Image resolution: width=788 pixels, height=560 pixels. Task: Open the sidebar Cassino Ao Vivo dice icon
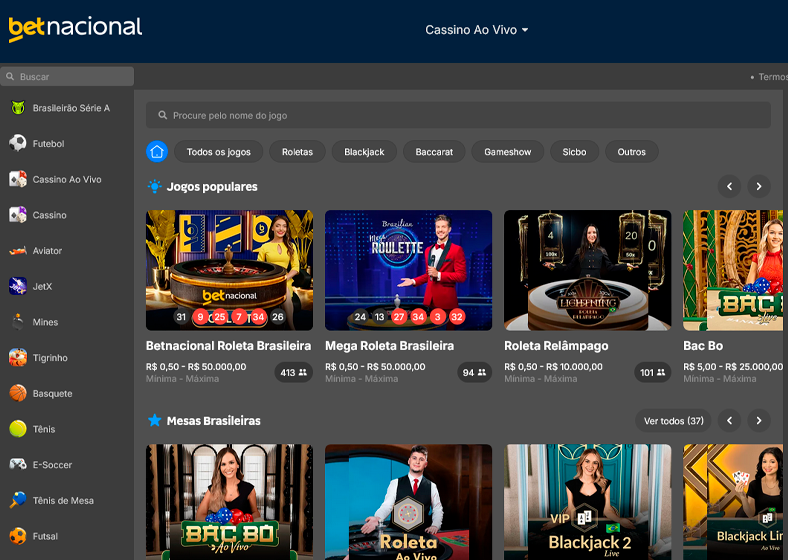tap(18, 179)
